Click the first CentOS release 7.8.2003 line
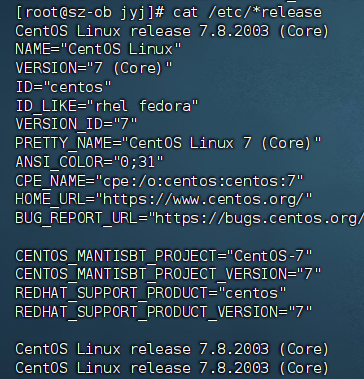 [172, 31]
